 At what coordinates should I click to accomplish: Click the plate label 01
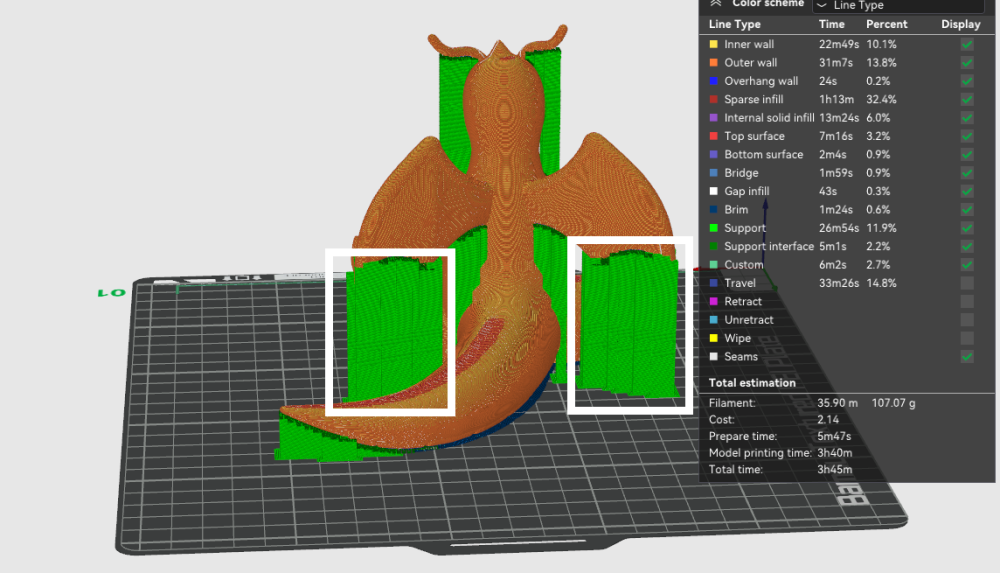pyautogui.click(x=112, y=293)
